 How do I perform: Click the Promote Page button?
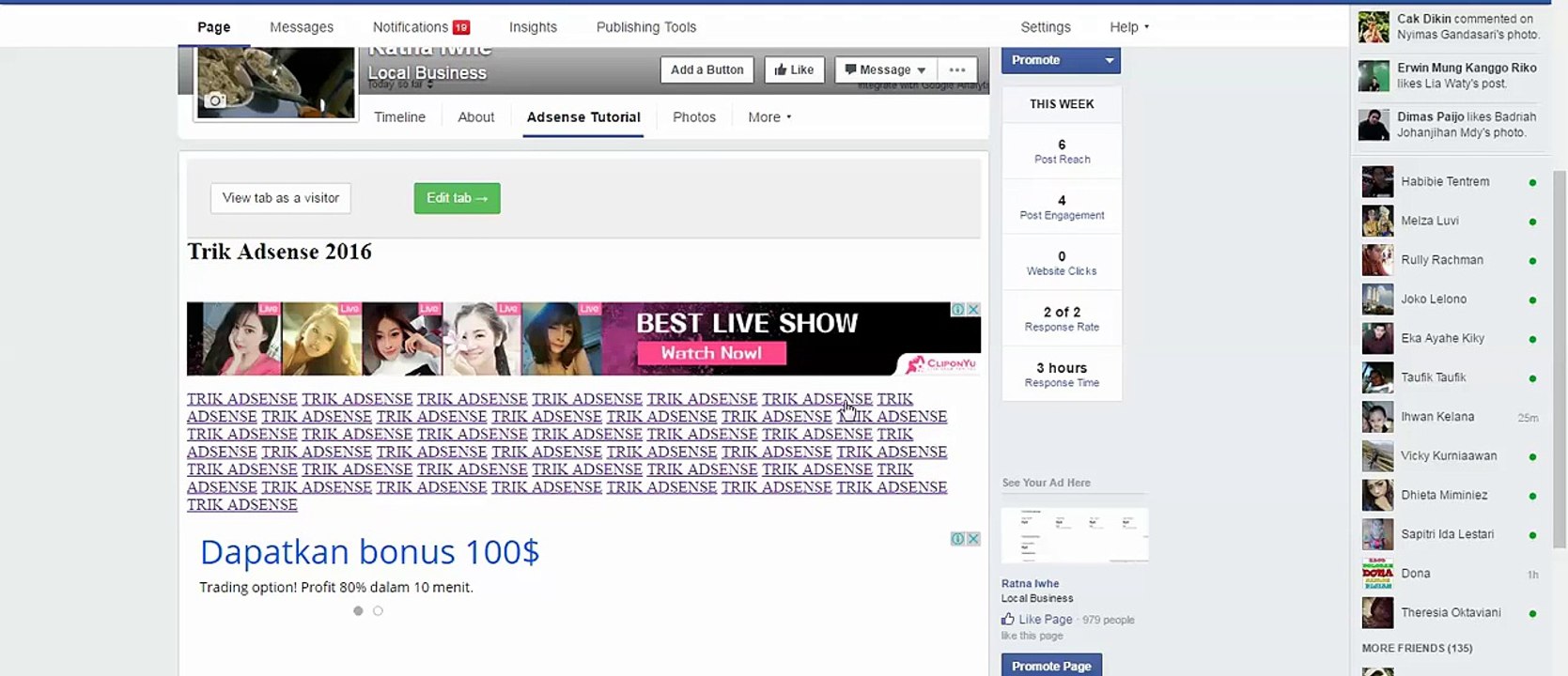(x=1051, y=666)
